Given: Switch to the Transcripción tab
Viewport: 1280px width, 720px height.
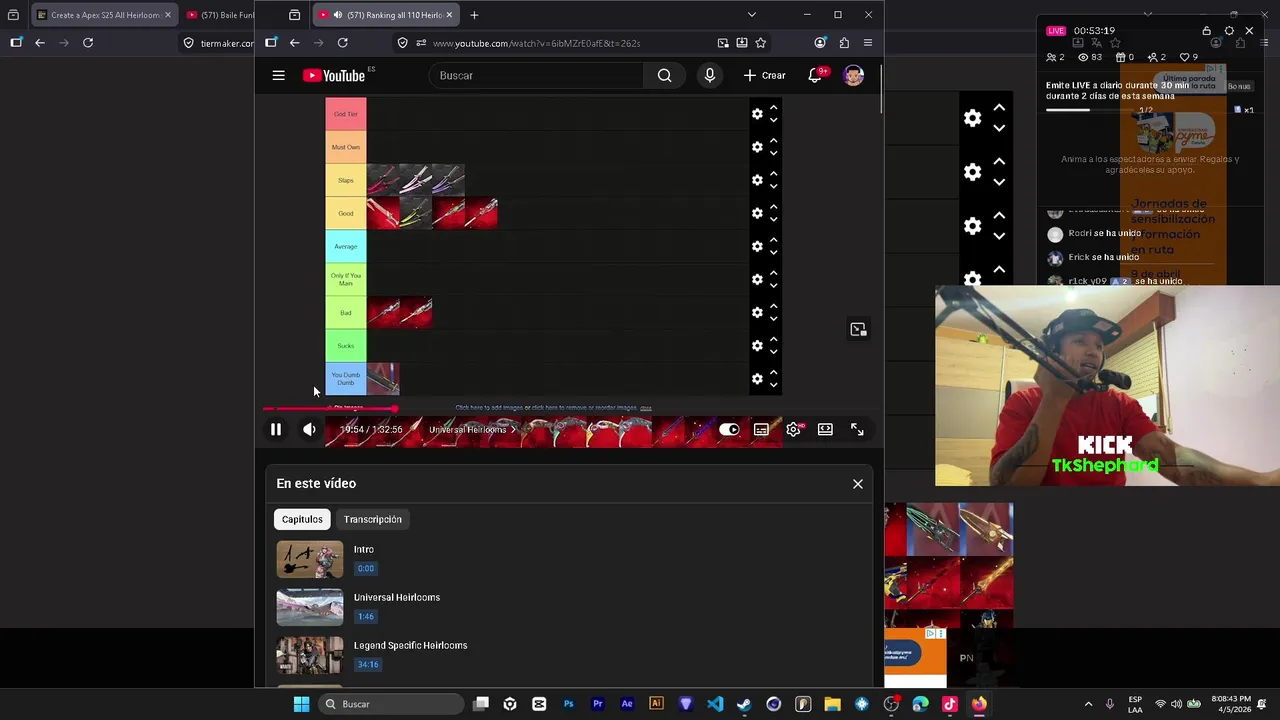Looking at the screenshot, I should point(373,519).
